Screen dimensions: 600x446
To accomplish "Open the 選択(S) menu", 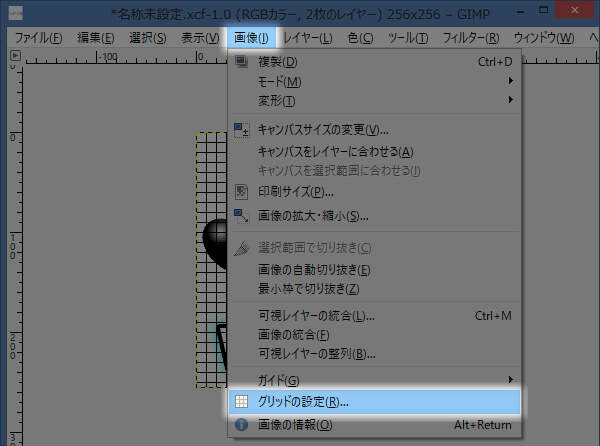I will point(147,38).
